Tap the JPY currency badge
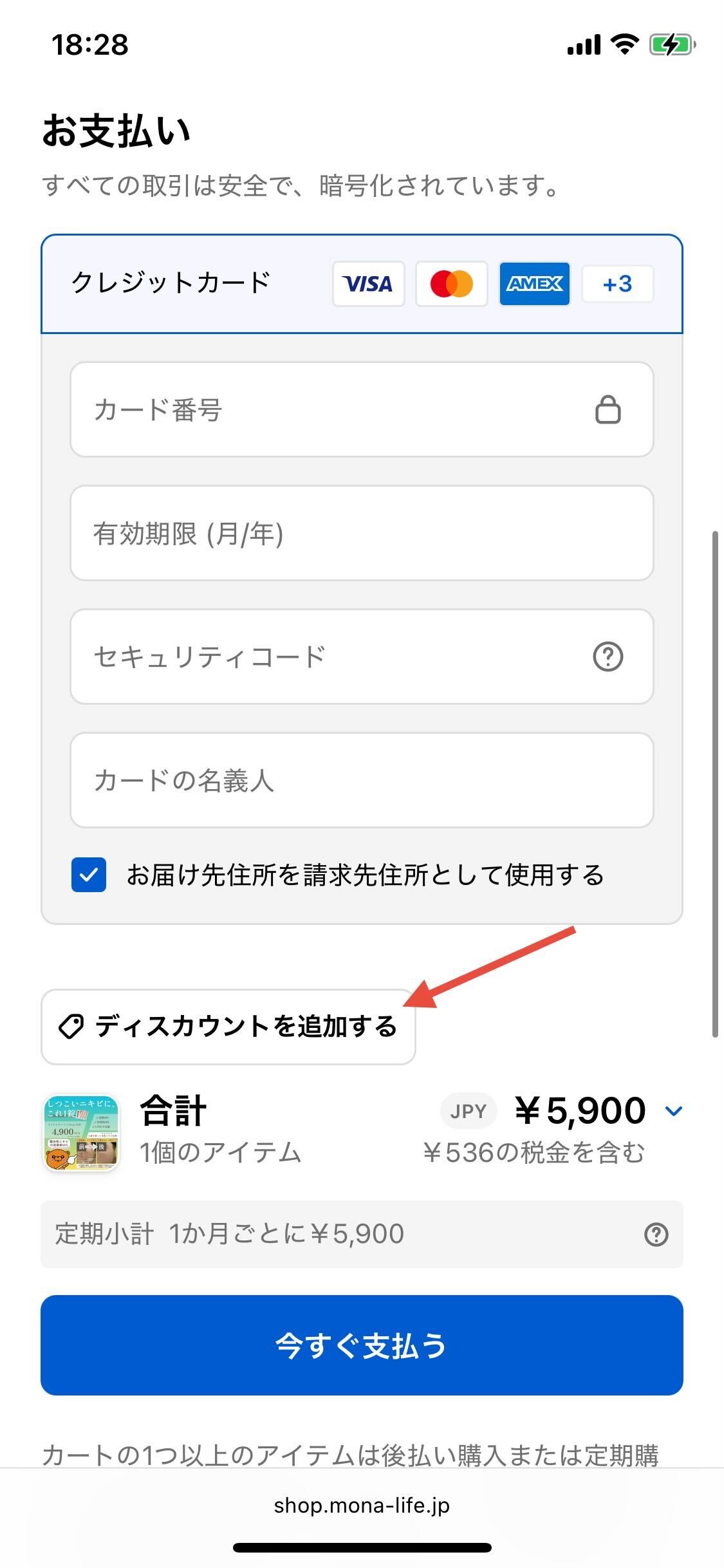The width and height of the screenshot is (724, 1568). [468, 1111]
